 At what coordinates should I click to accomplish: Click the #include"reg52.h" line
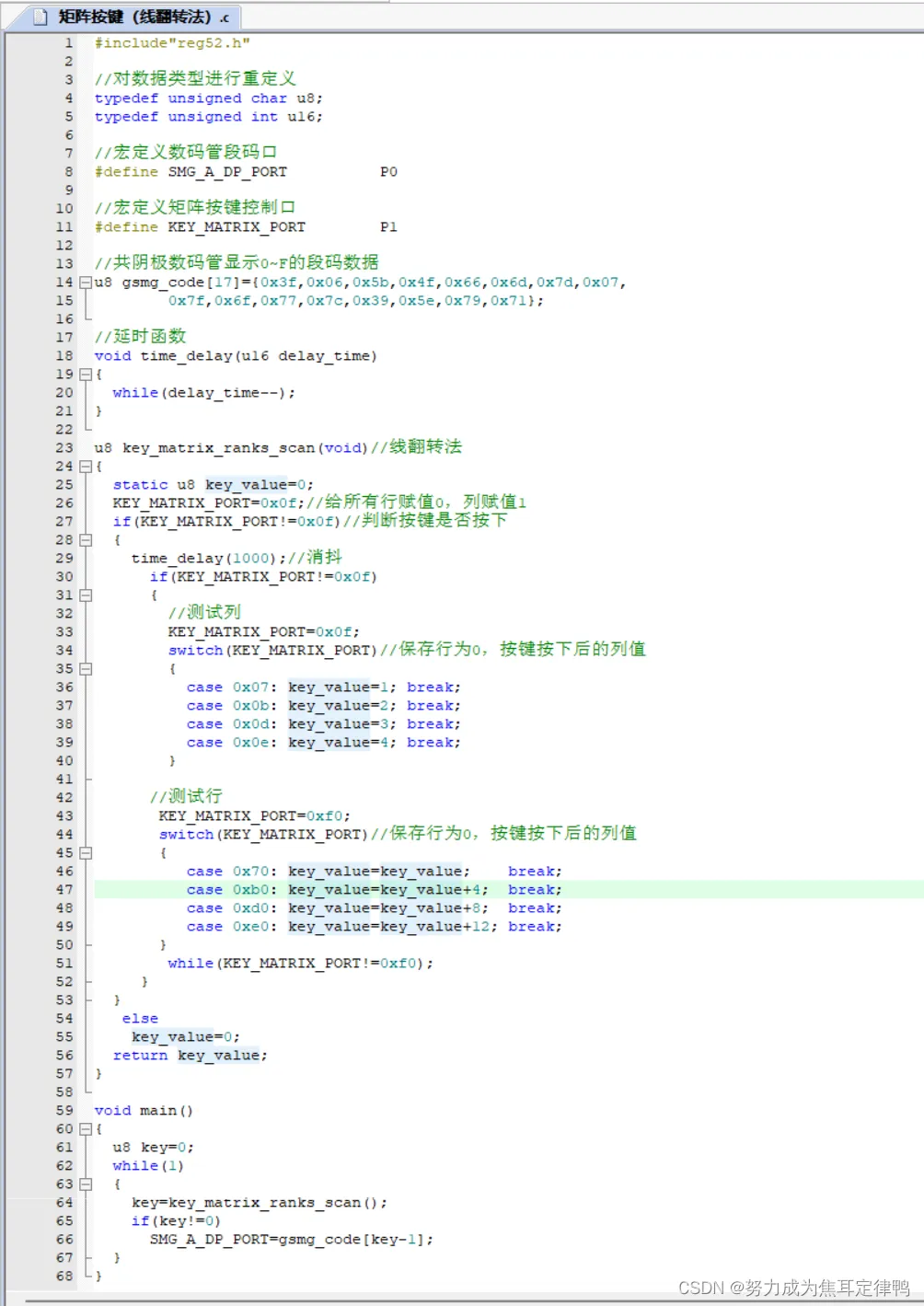pyautogui.click(x=172, y=43)
